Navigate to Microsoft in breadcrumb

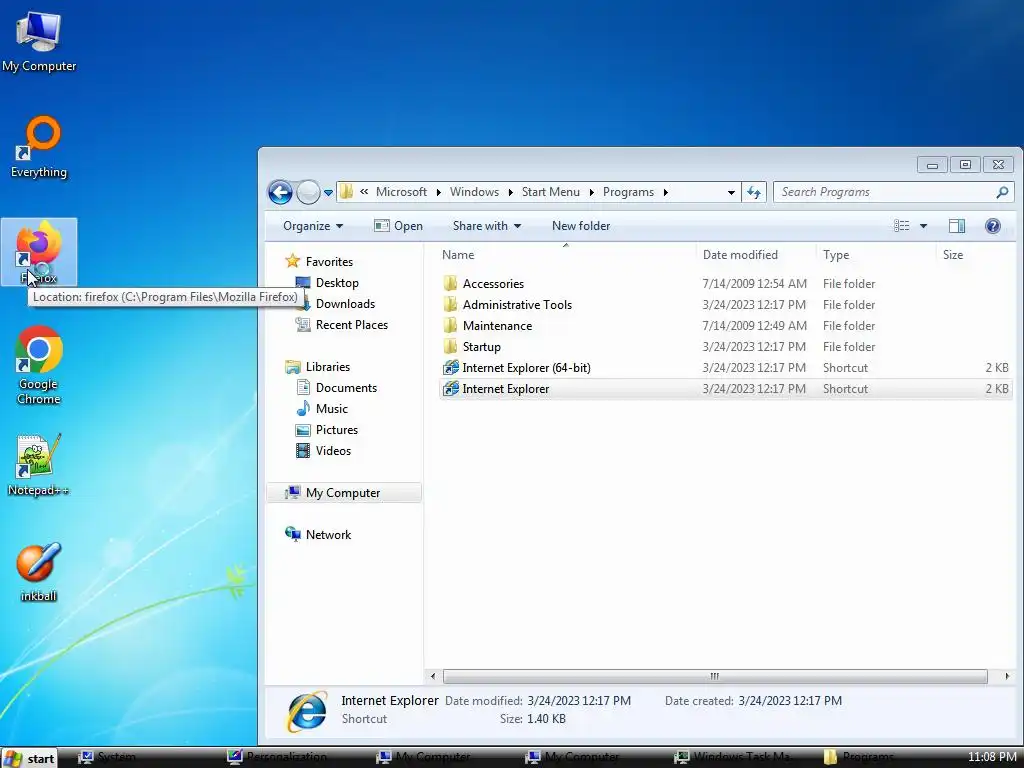click(x=401, y=192)
